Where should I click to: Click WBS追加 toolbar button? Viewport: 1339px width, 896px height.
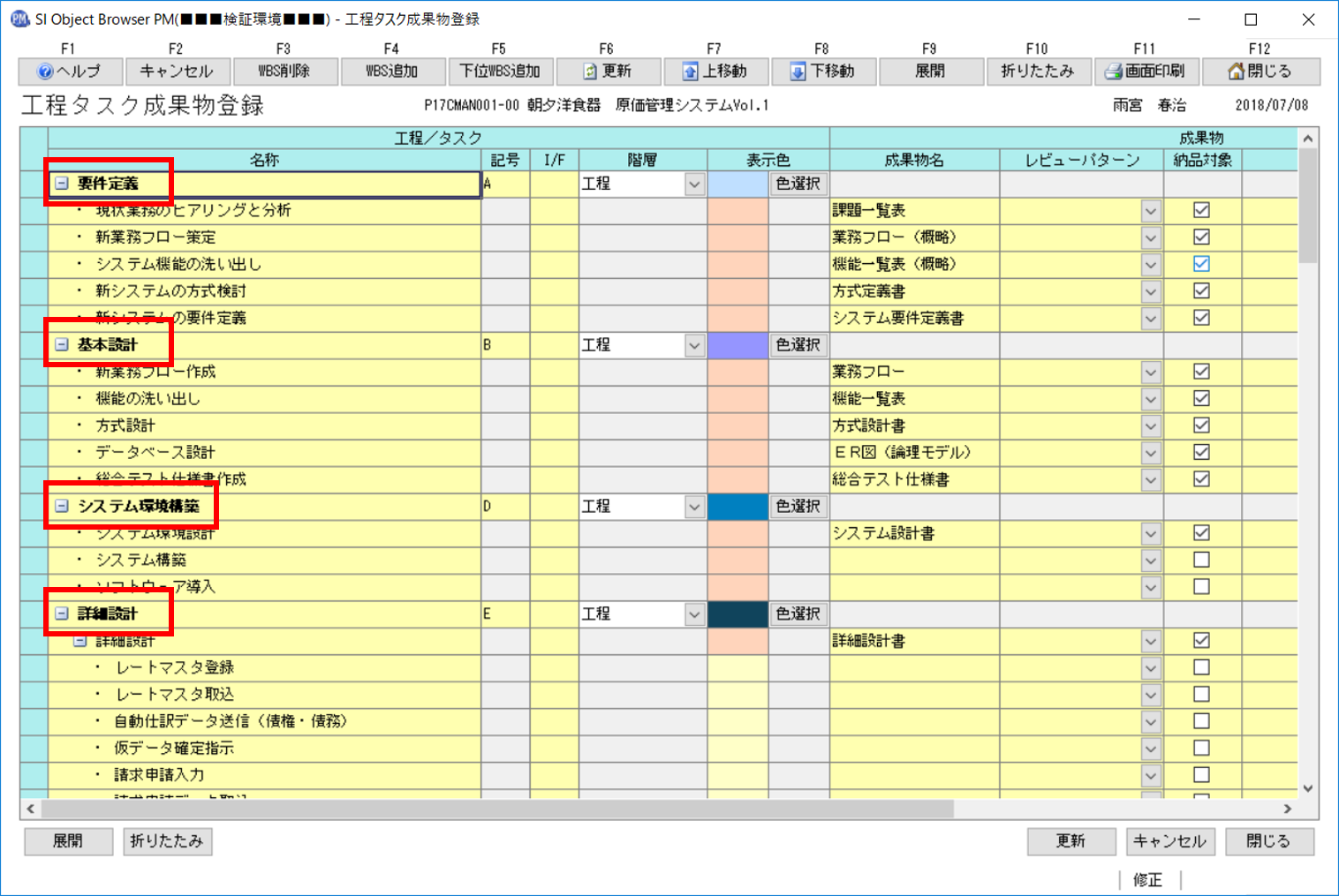click(392, 72)
